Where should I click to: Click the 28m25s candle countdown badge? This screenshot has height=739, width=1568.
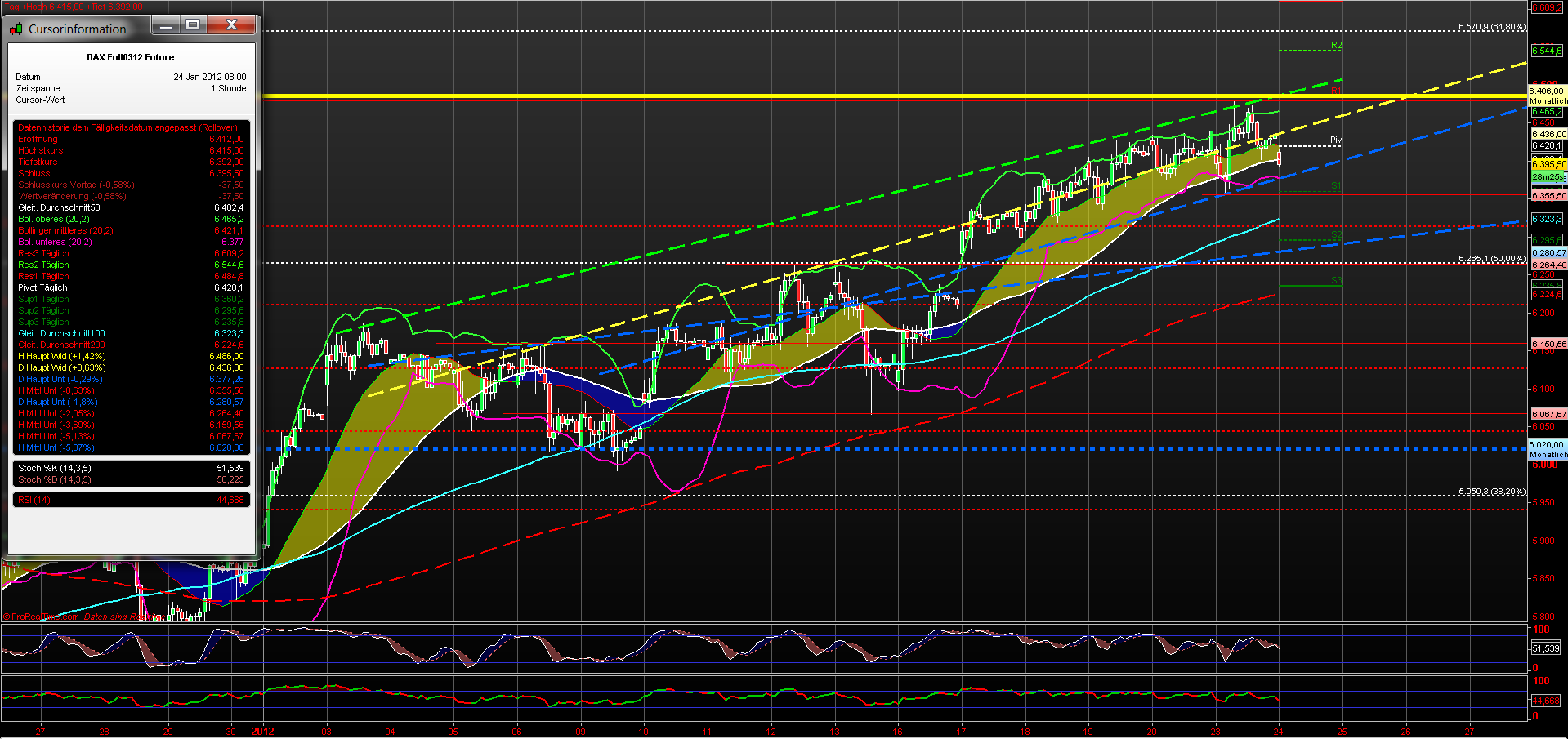tap(1547, 177)
